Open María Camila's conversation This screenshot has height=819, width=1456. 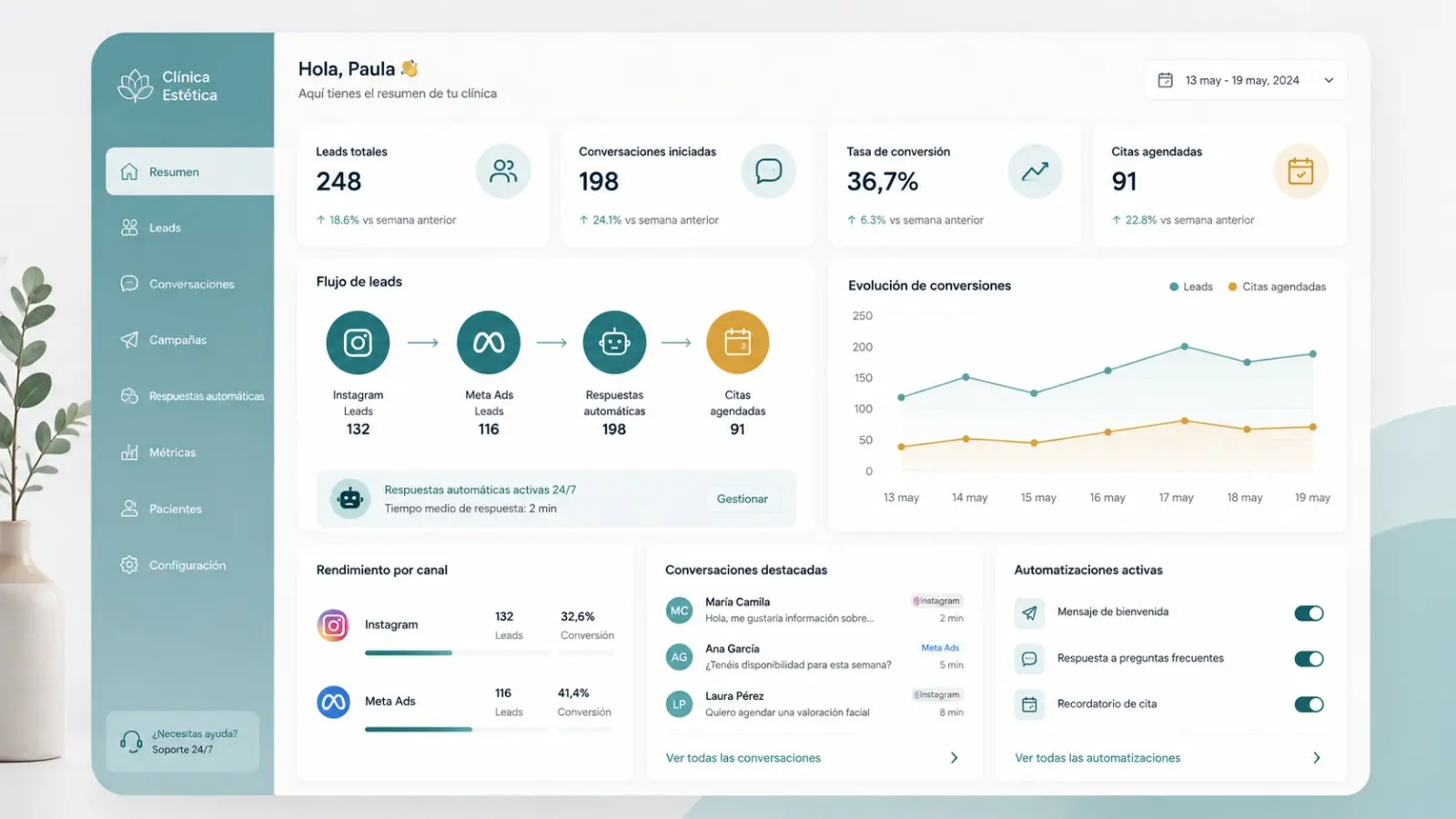click(x=814, y=610)
